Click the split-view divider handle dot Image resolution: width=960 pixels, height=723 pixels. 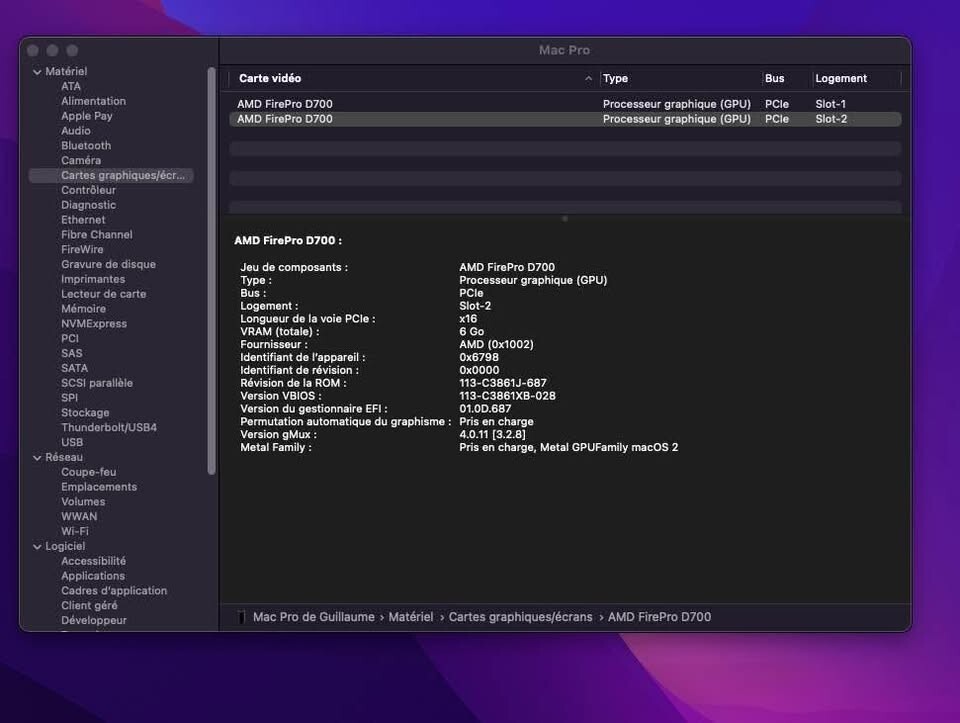[x=564, y=219]
